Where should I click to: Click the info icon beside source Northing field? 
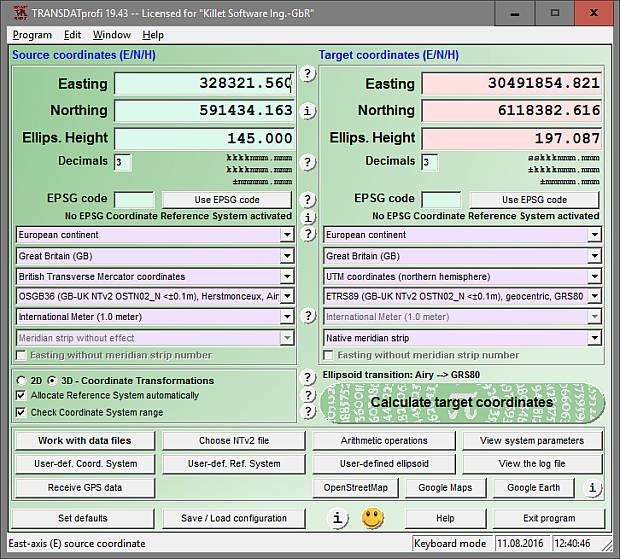308,110
